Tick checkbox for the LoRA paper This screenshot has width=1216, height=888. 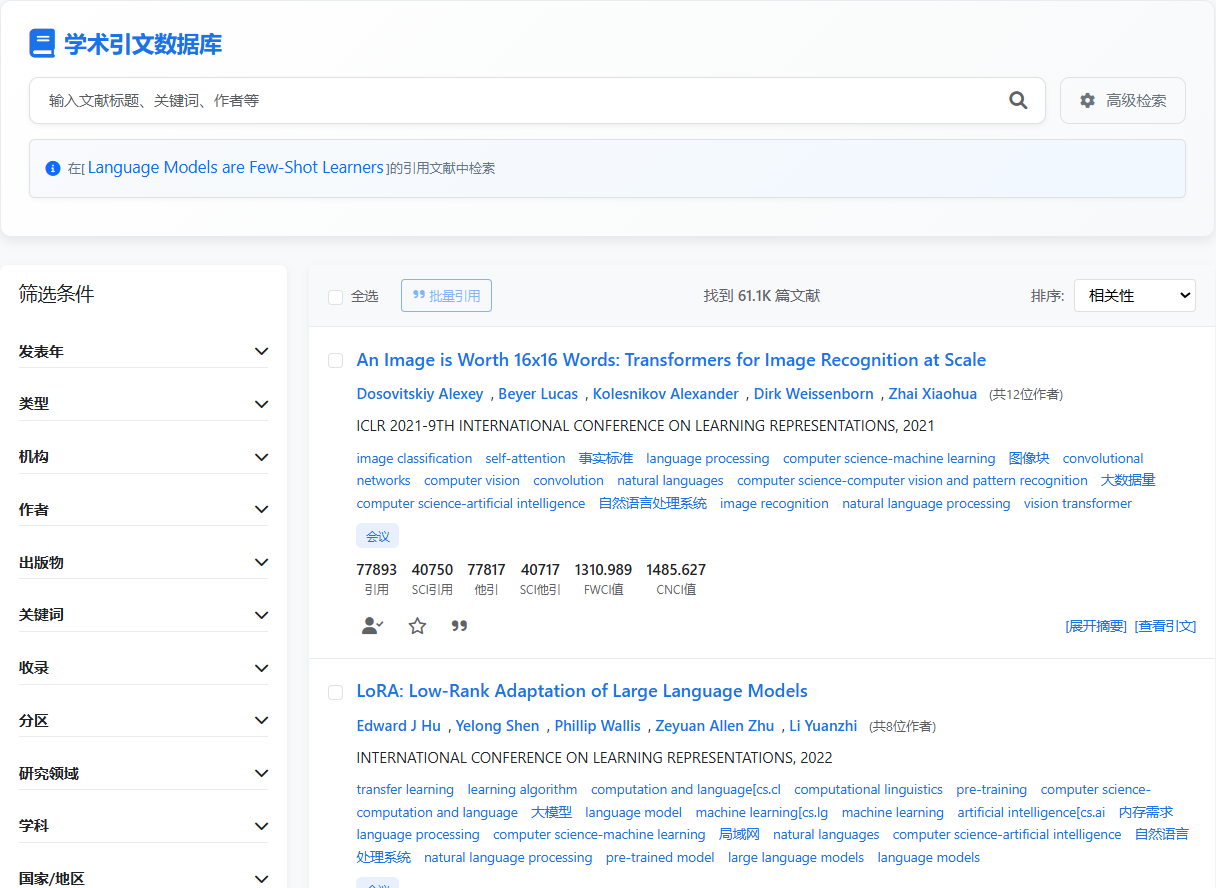[336, 692]
